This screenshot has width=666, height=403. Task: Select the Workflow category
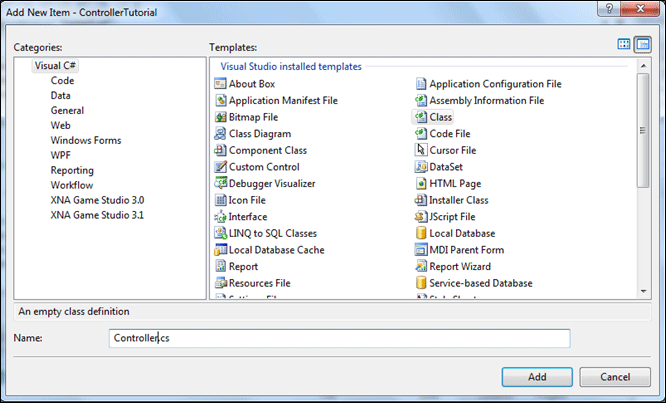coord(72,185)
